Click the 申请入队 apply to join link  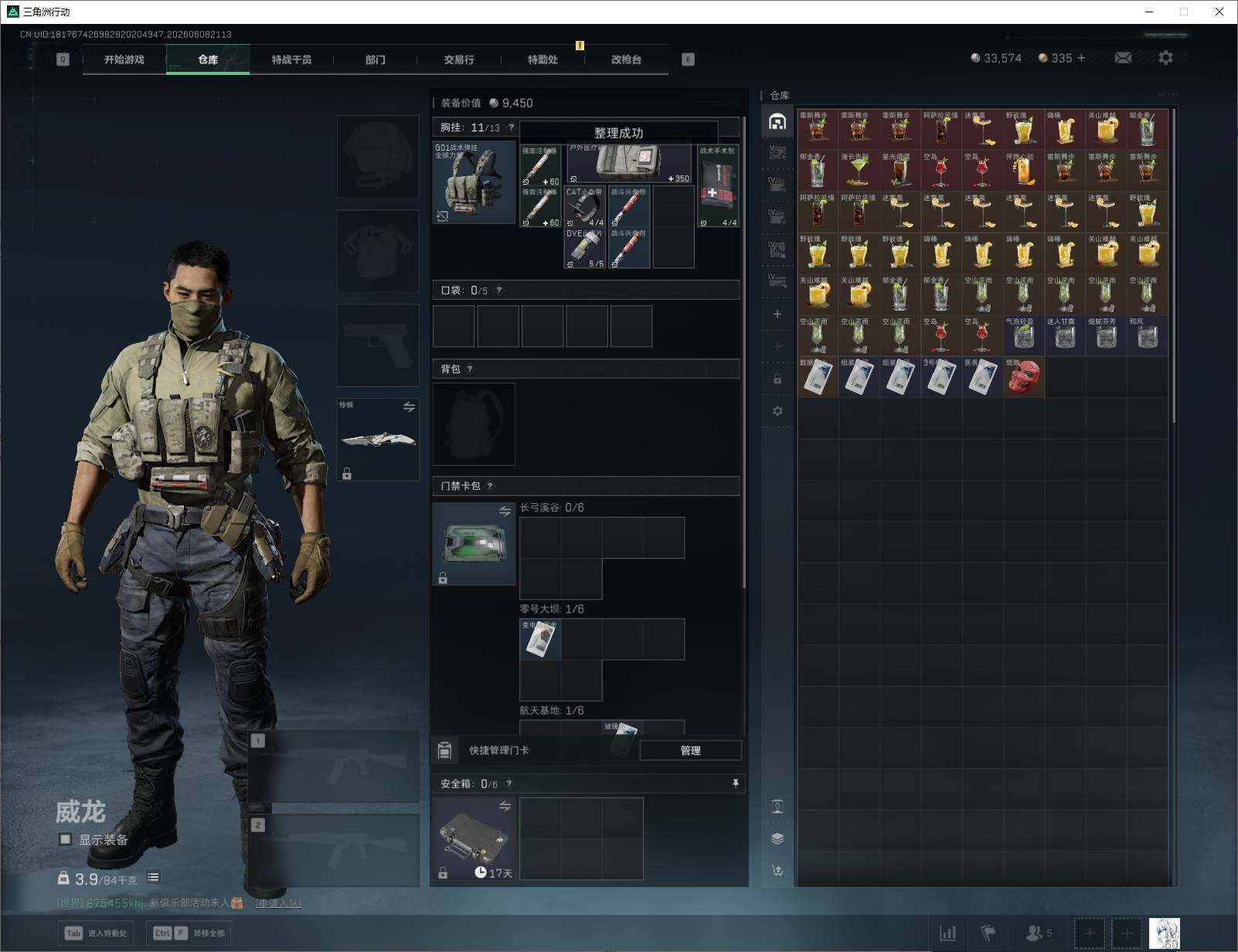coord(278,903)
